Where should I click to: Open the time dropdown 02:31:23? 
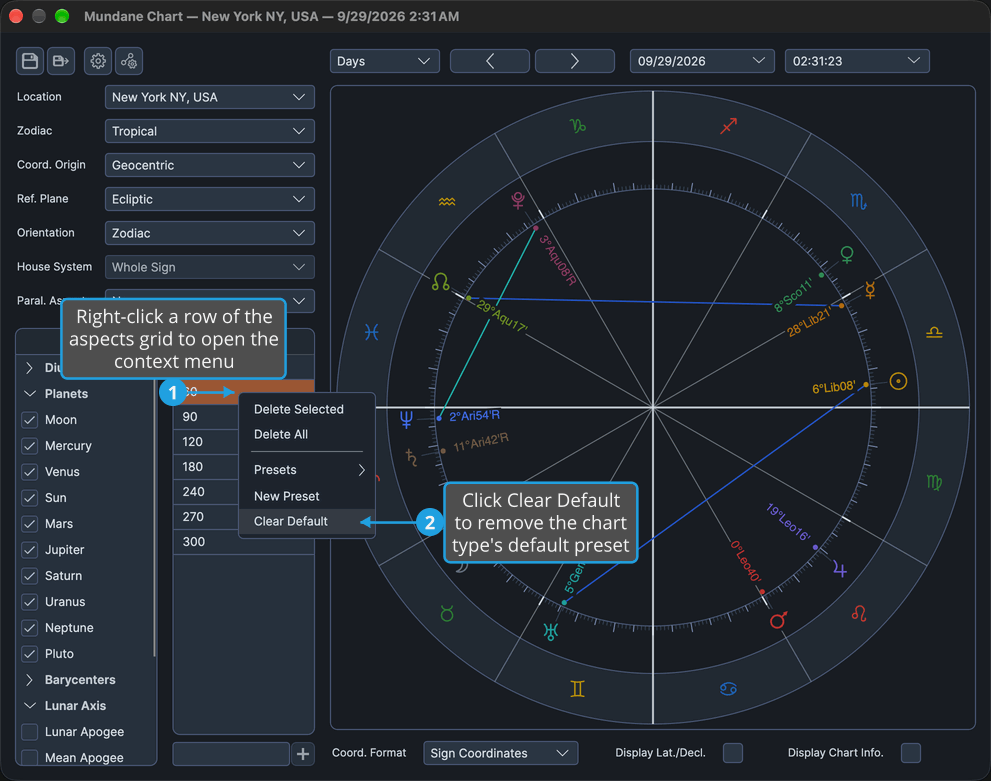pyautogui.click(x=857, y=61)
